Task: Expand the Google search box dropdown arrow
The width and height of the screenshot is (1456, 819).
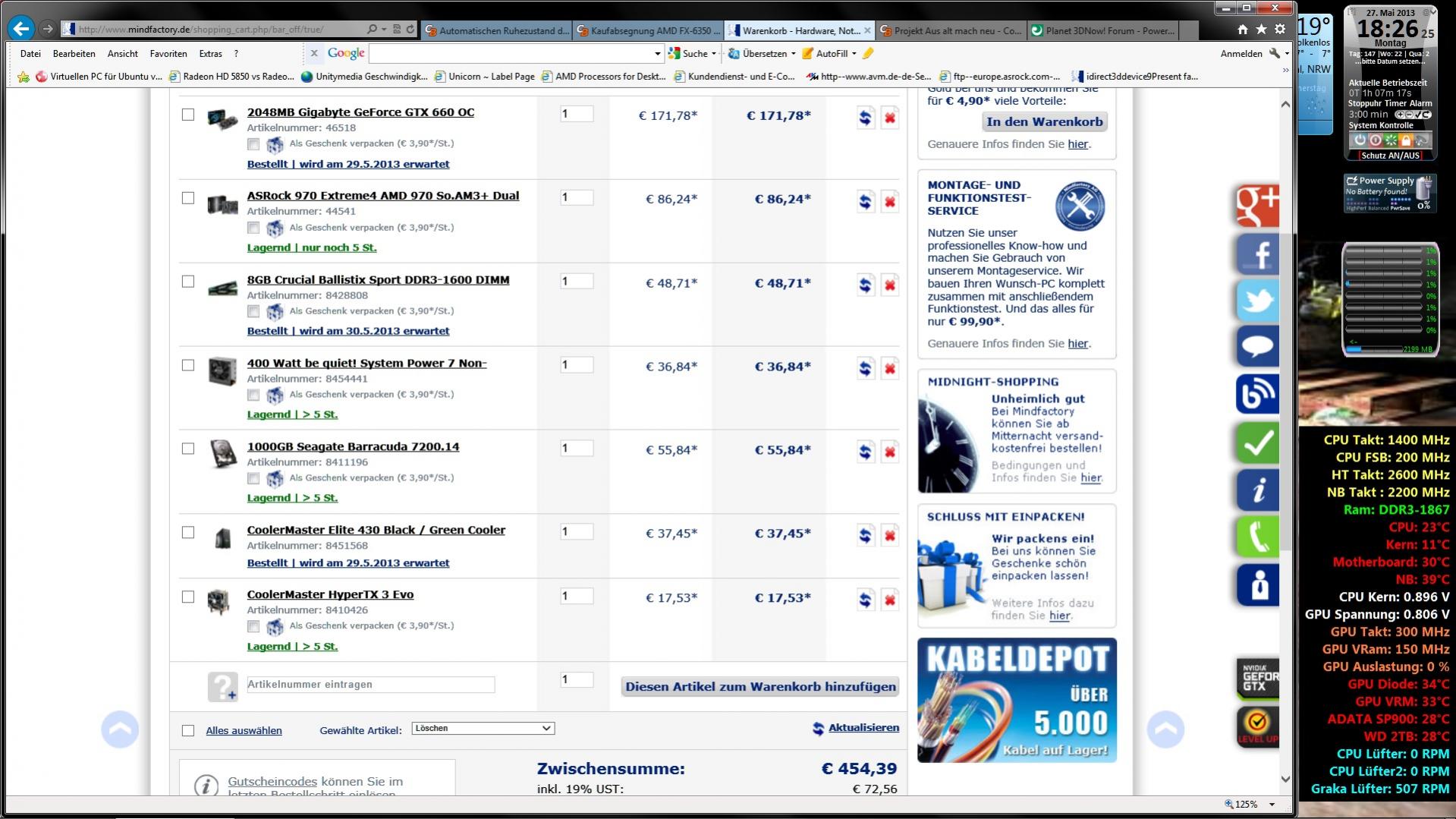Action: pyautogui.click(x=657, y=53)
